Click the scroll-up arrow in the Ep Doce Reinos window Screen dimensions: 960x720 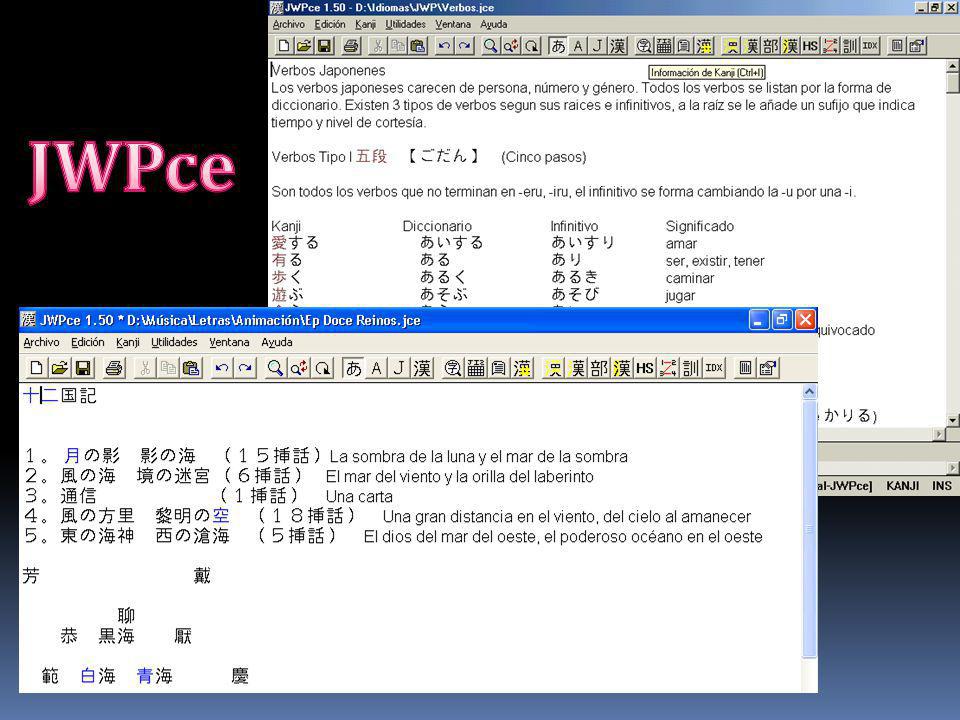pos(809,392)
